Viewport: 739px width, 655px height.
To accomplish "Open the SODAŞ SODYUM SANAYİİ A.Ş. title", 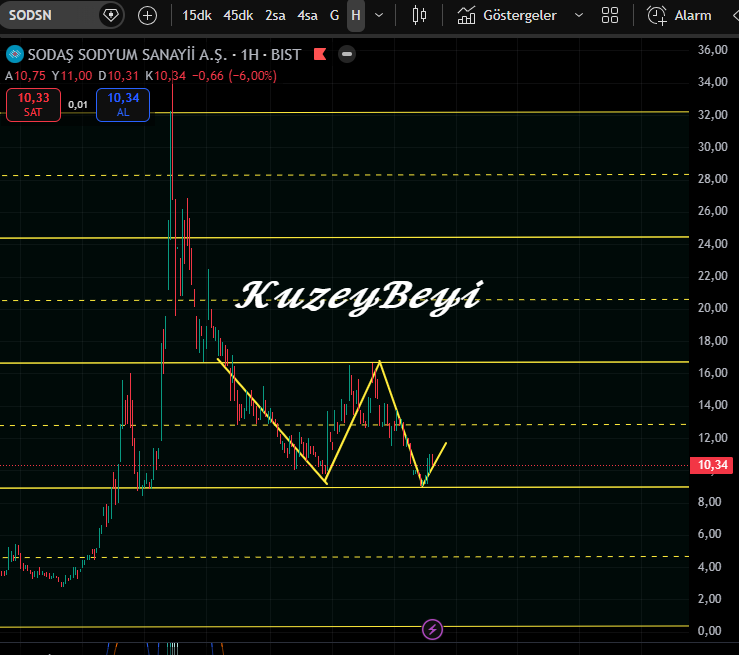I will point(127,55).
